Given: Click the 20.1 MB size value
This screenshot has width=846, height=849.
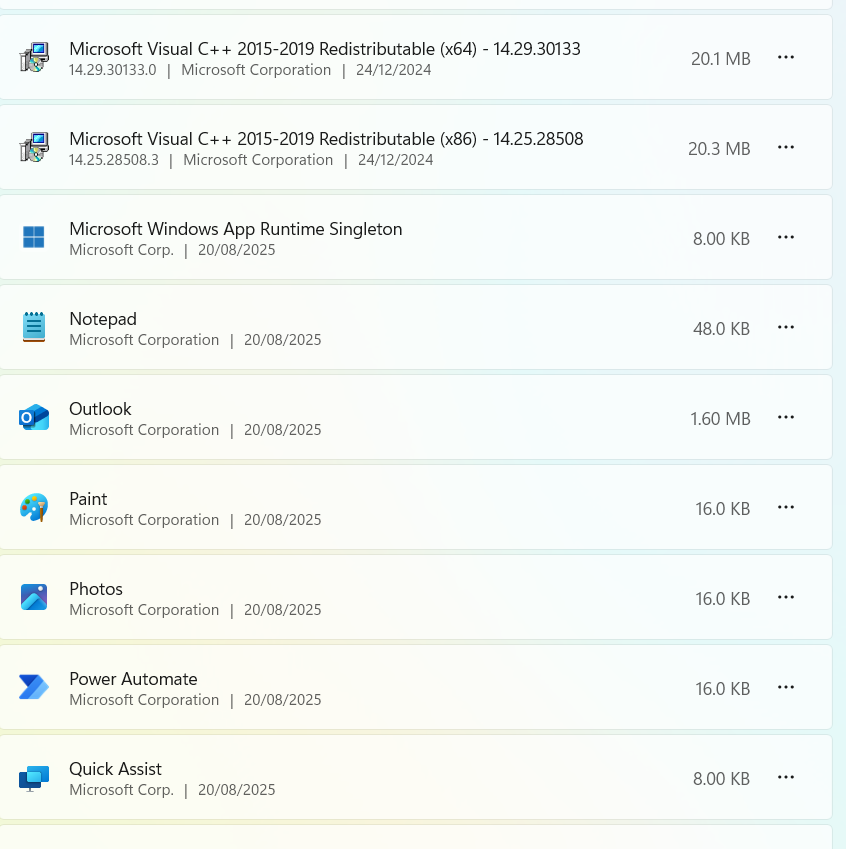Looking at the screenshot, I should (720, 58).
